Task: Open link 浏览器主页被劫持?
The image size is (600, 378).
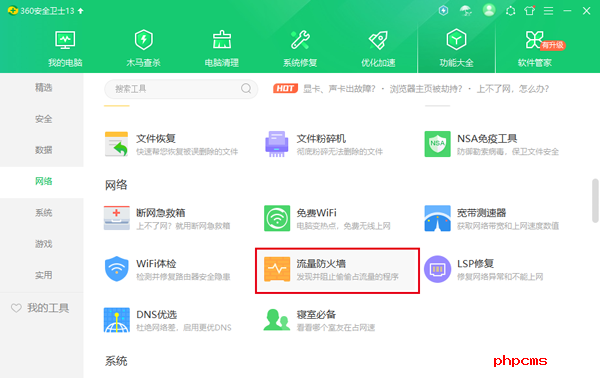Action: (x=426, y=89)
